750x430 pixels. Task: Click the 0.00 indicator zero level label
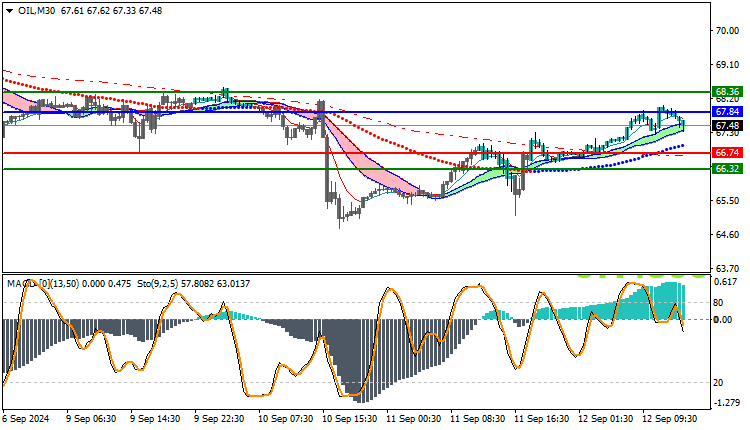coord(723,320)
